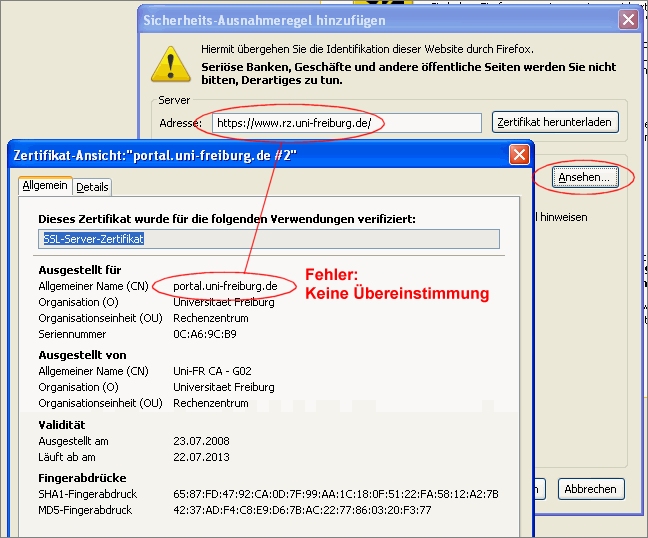The image size is (648, 538).
Task: Select the SHA1-Fingerabdruck value
Action: (x=336, y=494)
